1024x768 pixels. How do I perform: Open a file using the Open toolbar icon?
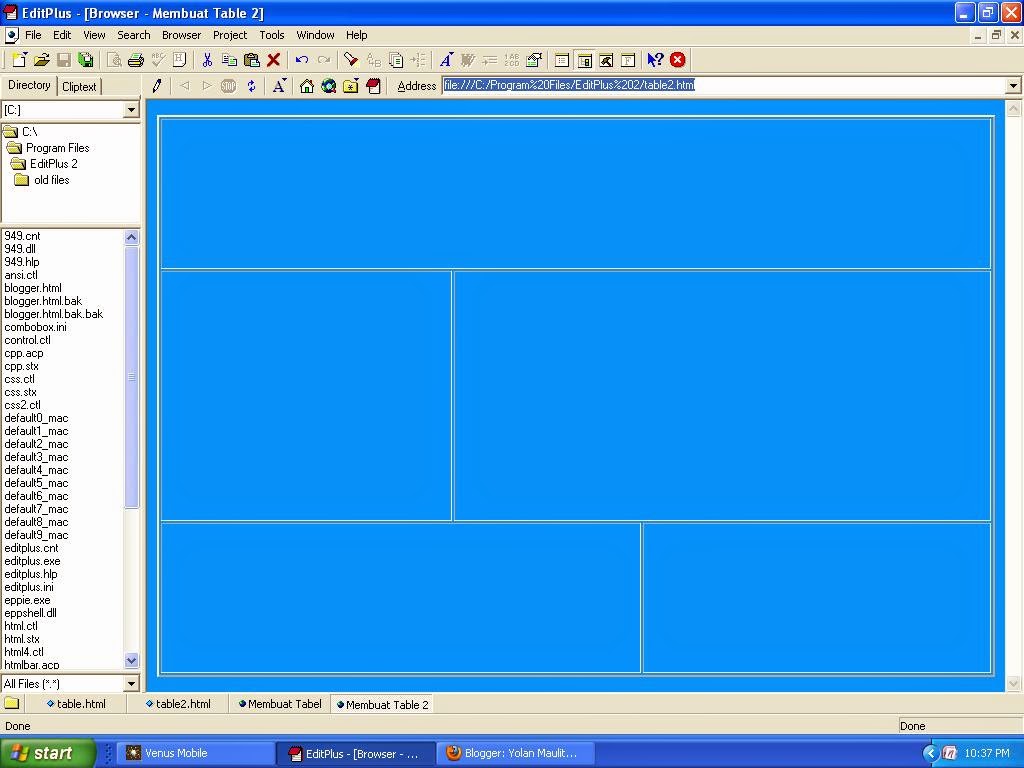41,60
